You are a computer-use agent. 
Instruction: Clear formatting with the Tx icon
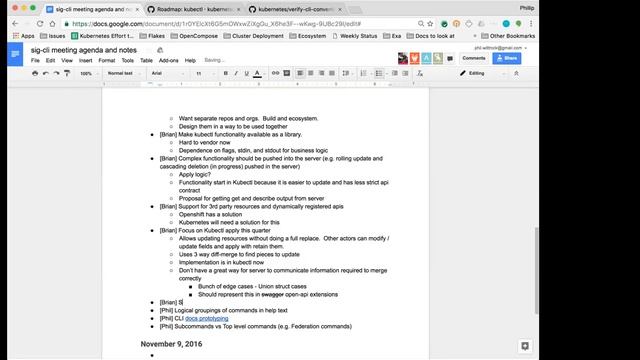[420, 73]
